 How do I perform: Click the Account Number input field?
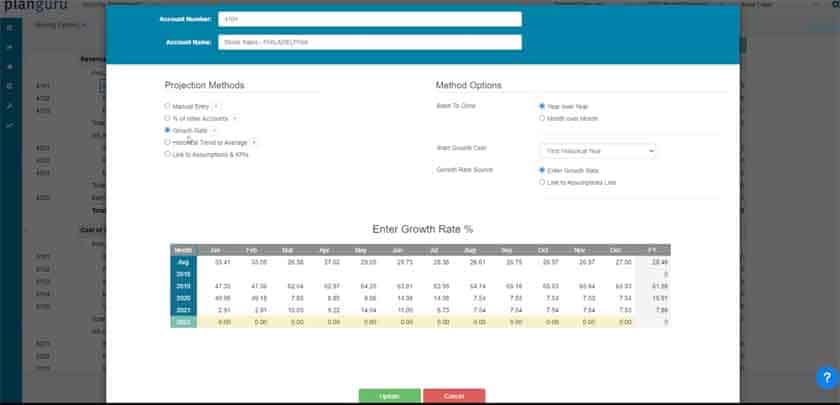click(370, 19)
